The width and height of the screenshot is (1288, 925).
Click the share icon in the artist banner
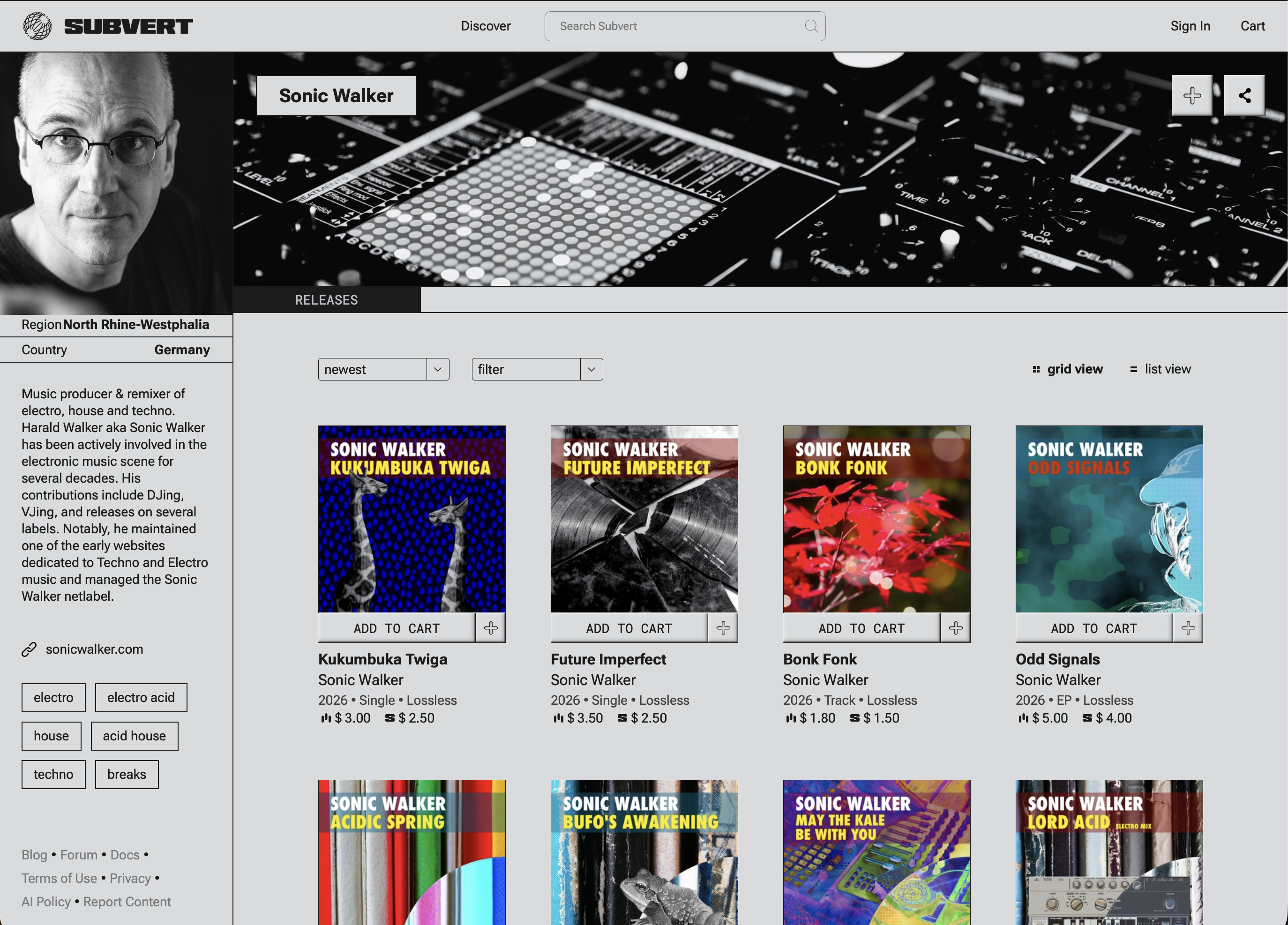(x=1244, y=96)
